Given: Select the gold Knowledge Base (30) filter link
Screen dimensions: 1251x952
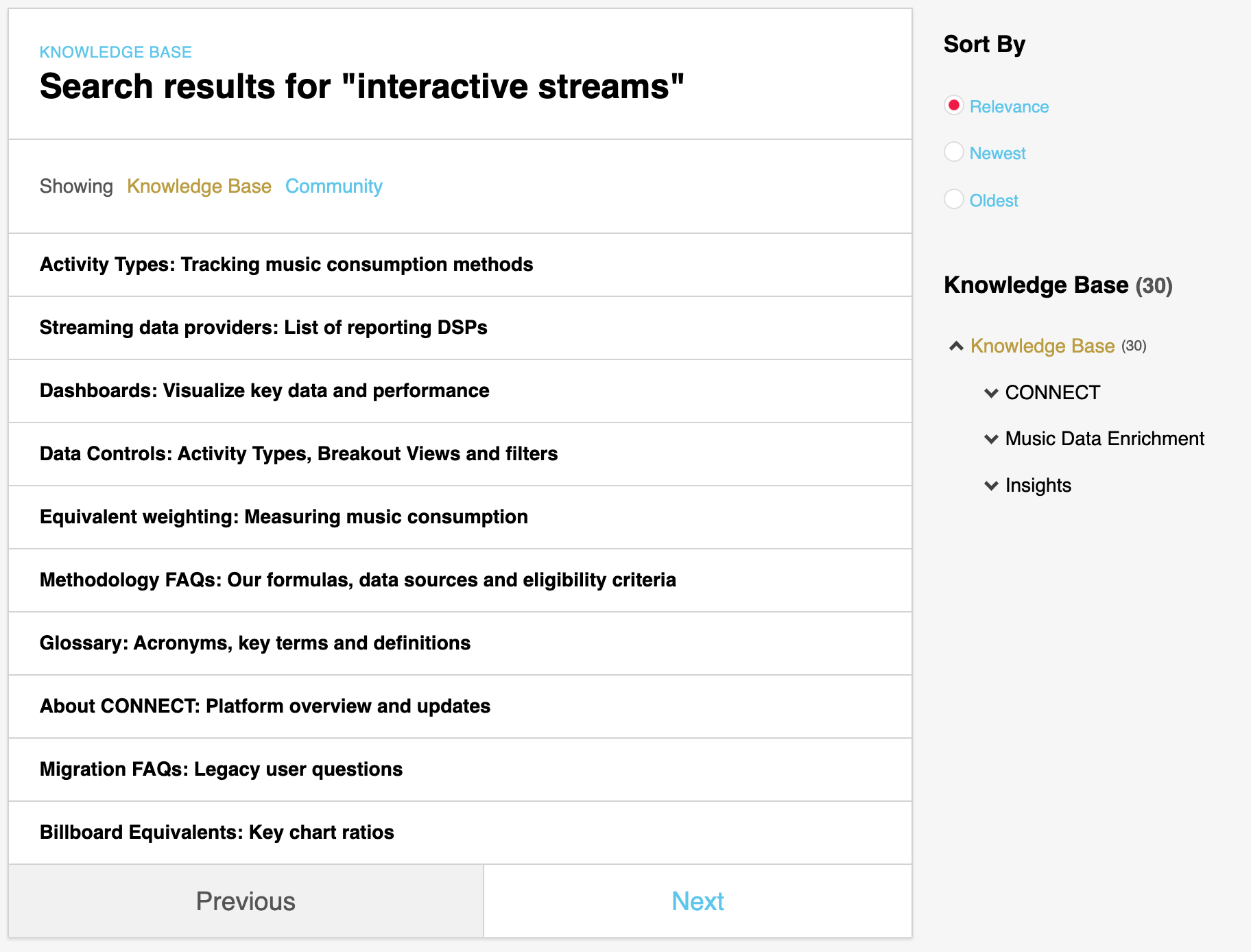Looking at the screenshot, I should pos(1042,346).
